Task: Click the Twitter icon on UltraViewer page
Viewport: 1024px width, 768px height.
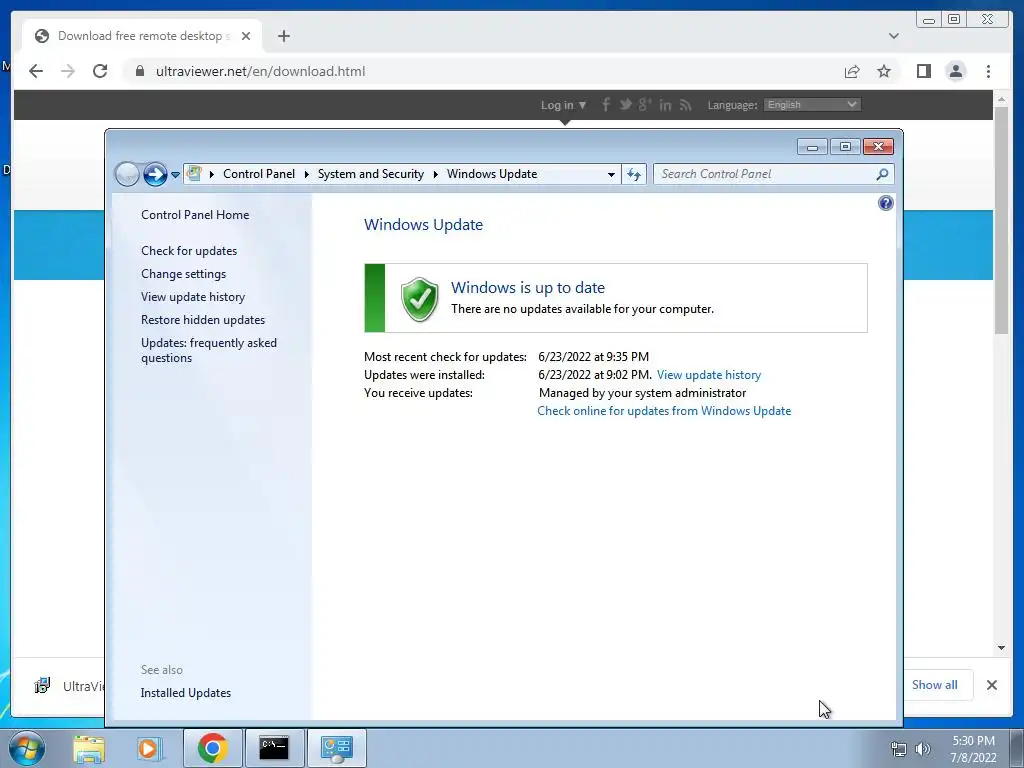Action: tap(625, 104)
